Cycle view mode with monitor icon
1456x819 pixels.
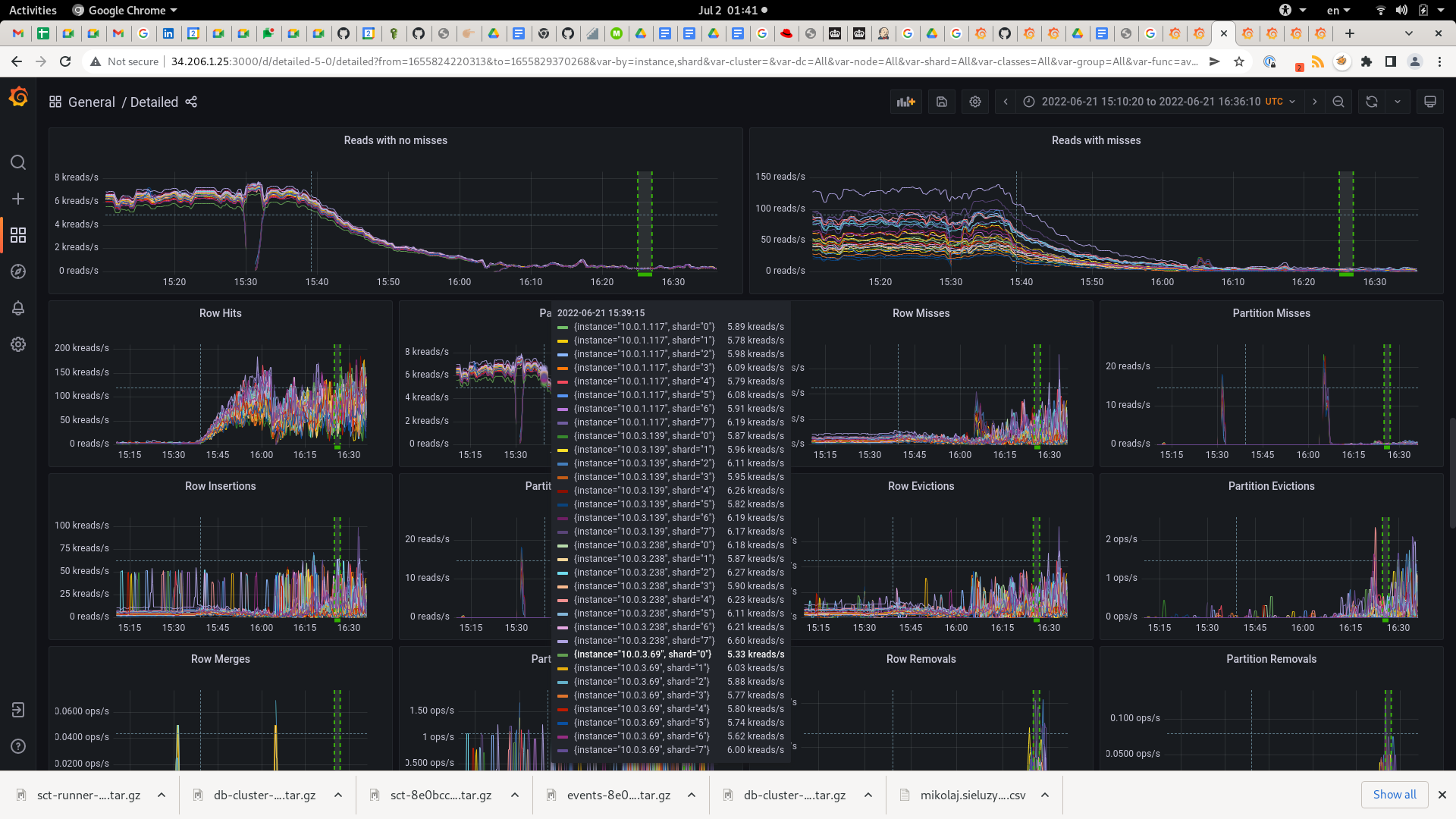1429,102
